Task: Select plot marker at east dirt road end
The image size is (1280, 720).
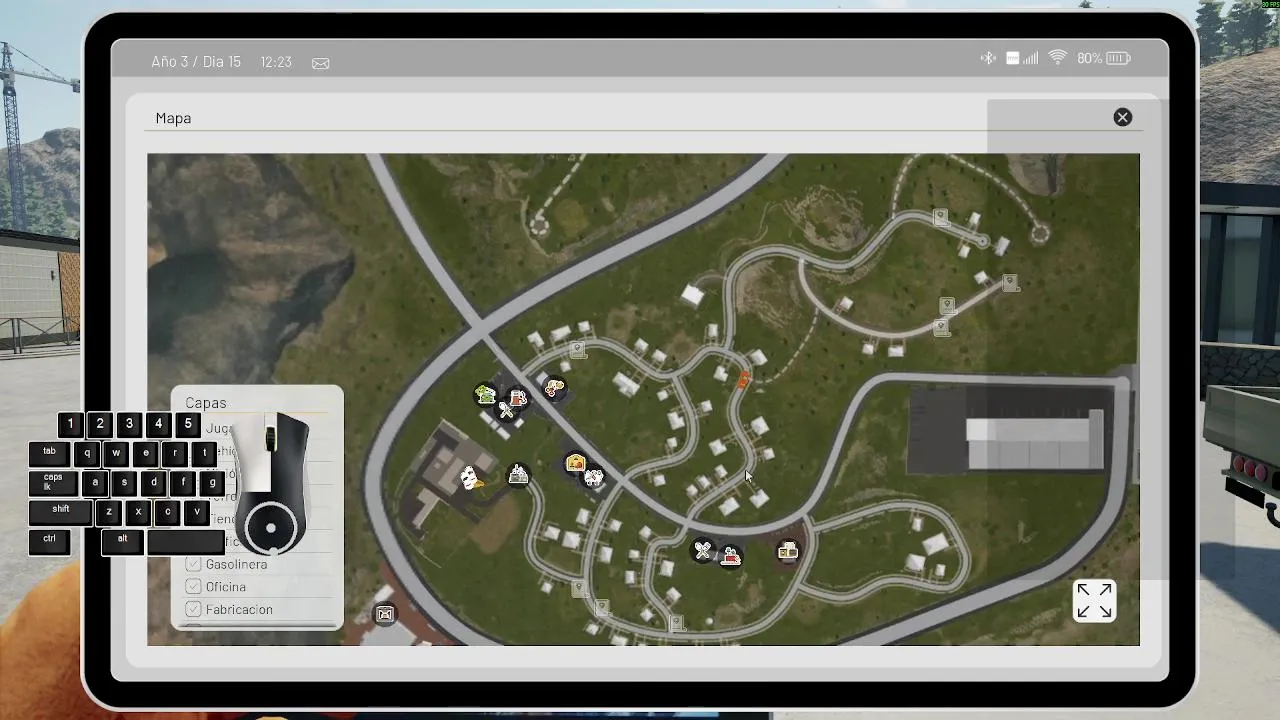Action: (x=1011, y=283)
